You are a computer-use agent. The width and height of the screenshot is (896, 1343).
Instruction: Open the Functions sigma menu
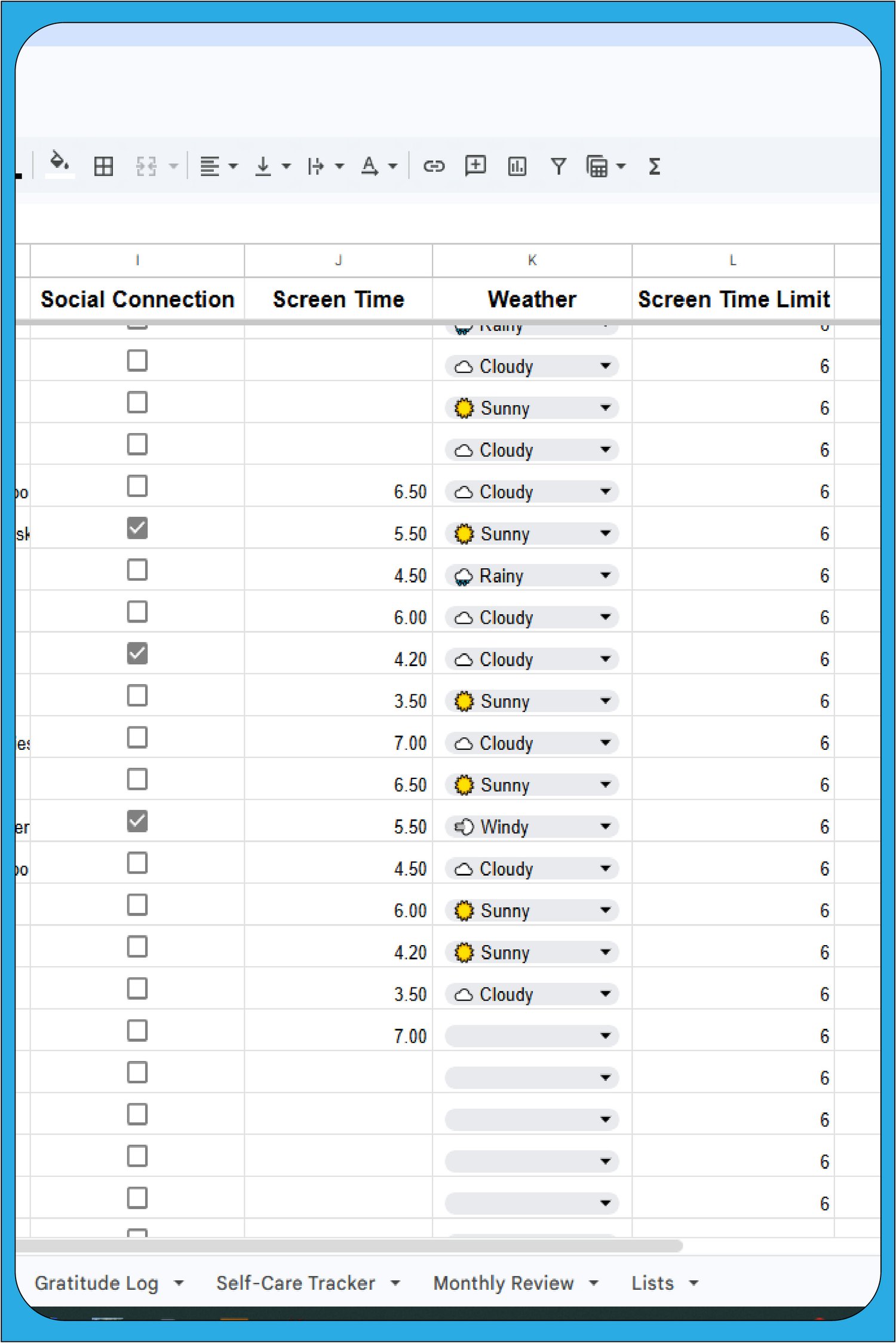coord(654,166)
